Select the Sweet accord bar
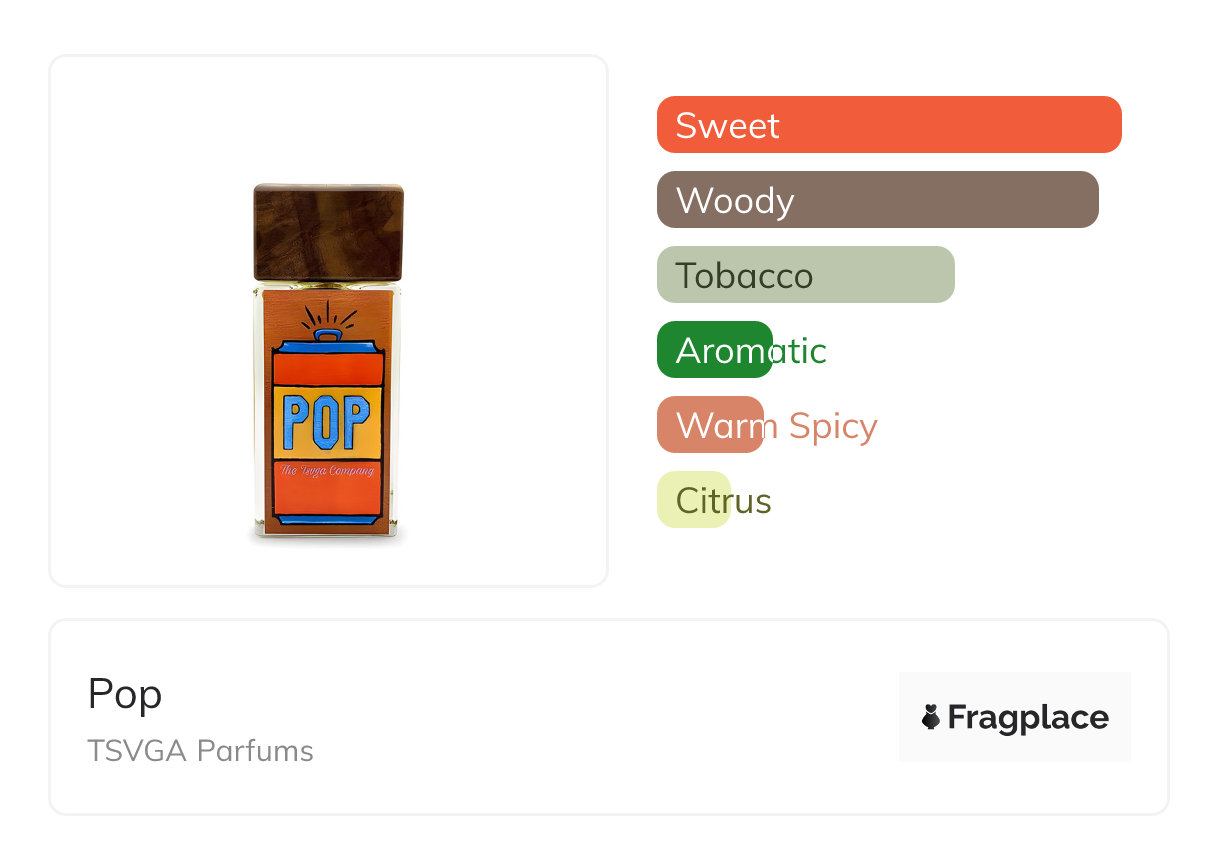This screenshot has width=1218, height=864. 888,125
